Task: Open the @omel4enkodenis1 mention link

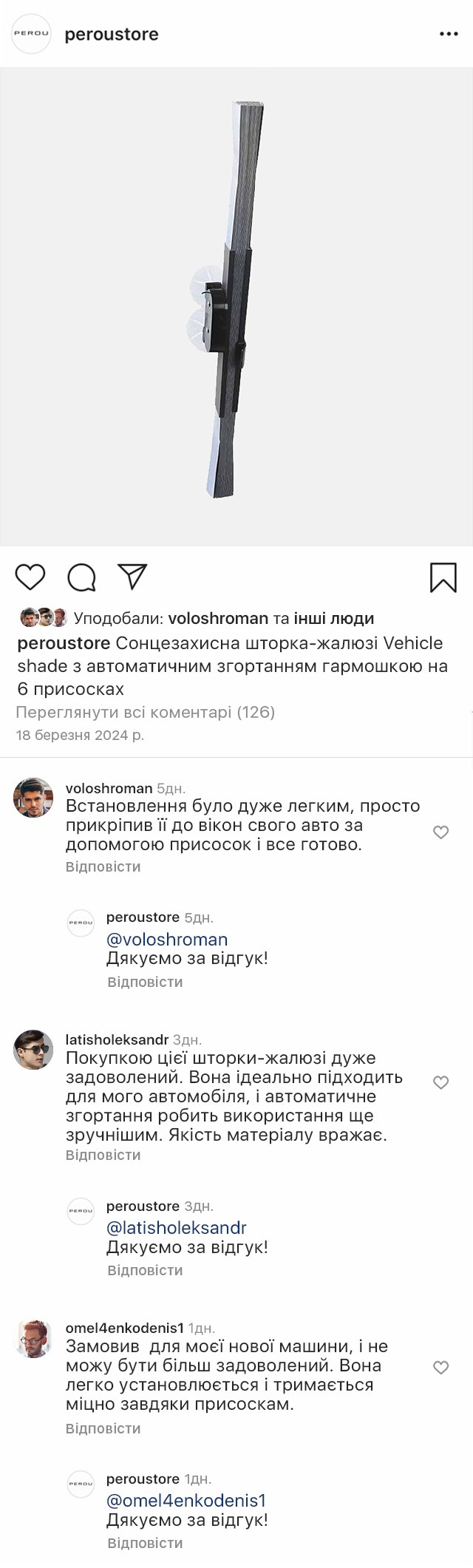Action: [x=186, y=1501]
